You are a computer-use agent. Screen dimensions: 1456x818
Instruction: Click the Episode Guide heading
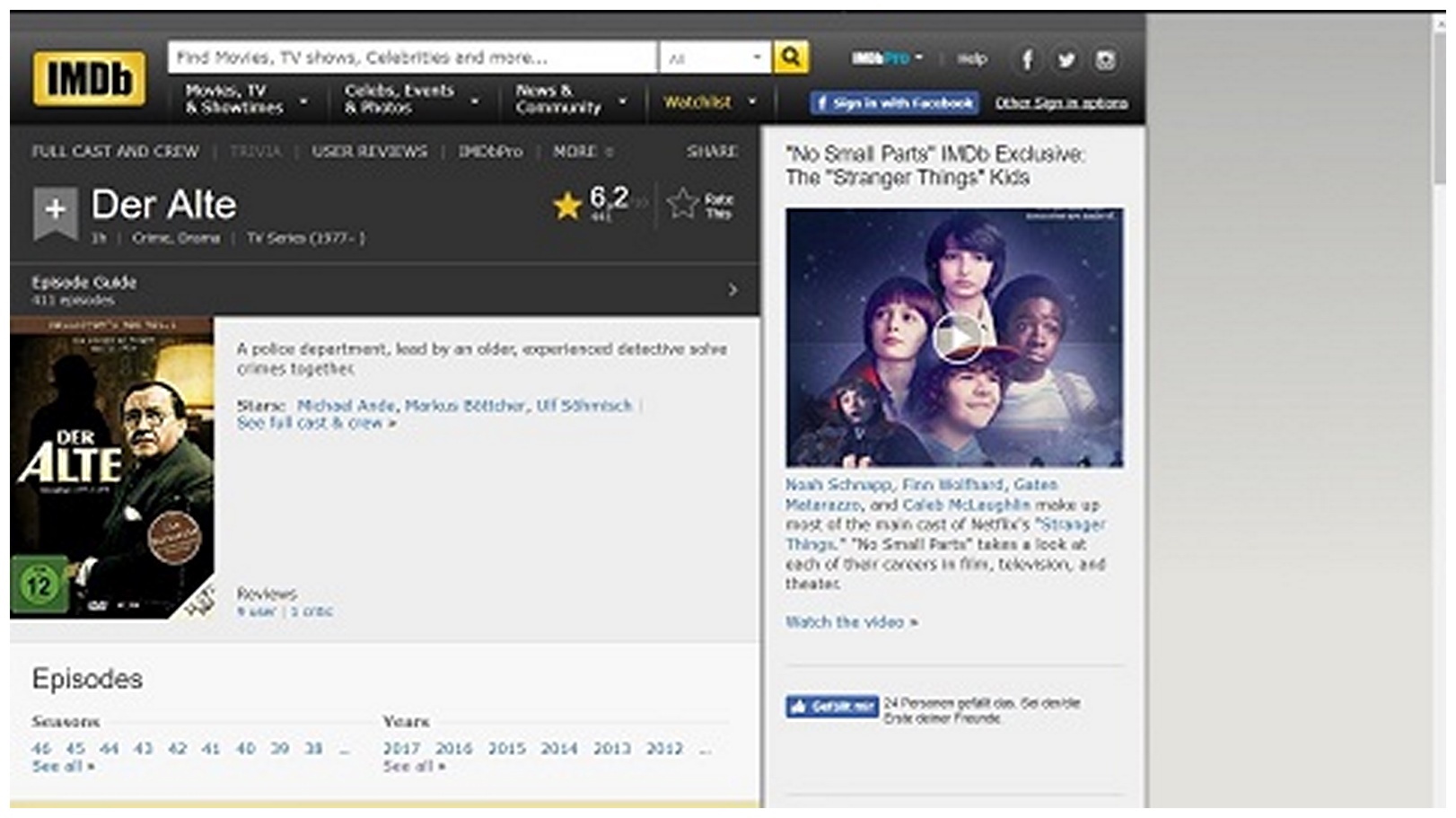click(84, 282)
